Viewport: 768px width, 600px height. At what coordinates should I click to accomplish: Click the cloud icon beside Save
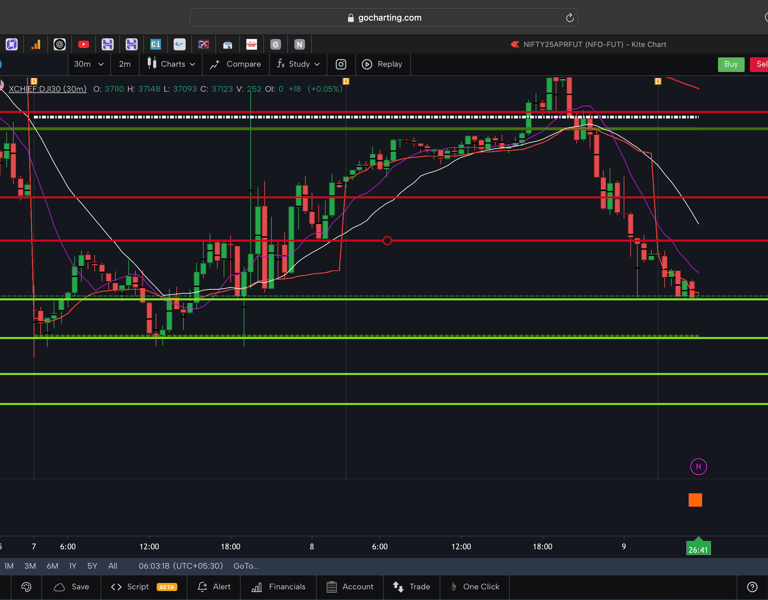(59, 587)
